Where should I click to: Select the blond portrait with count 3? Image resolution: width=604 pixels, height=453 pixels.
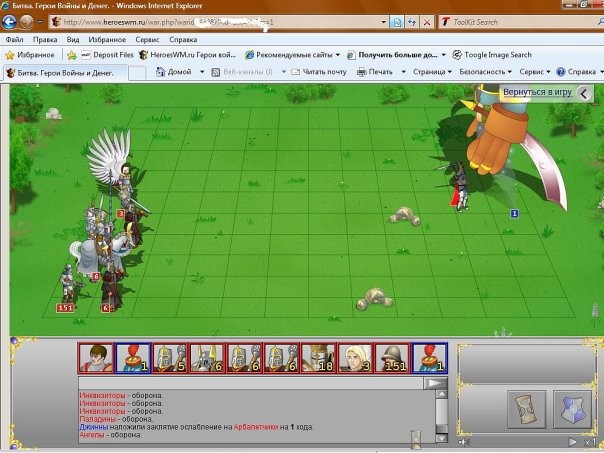click(355, 359)
